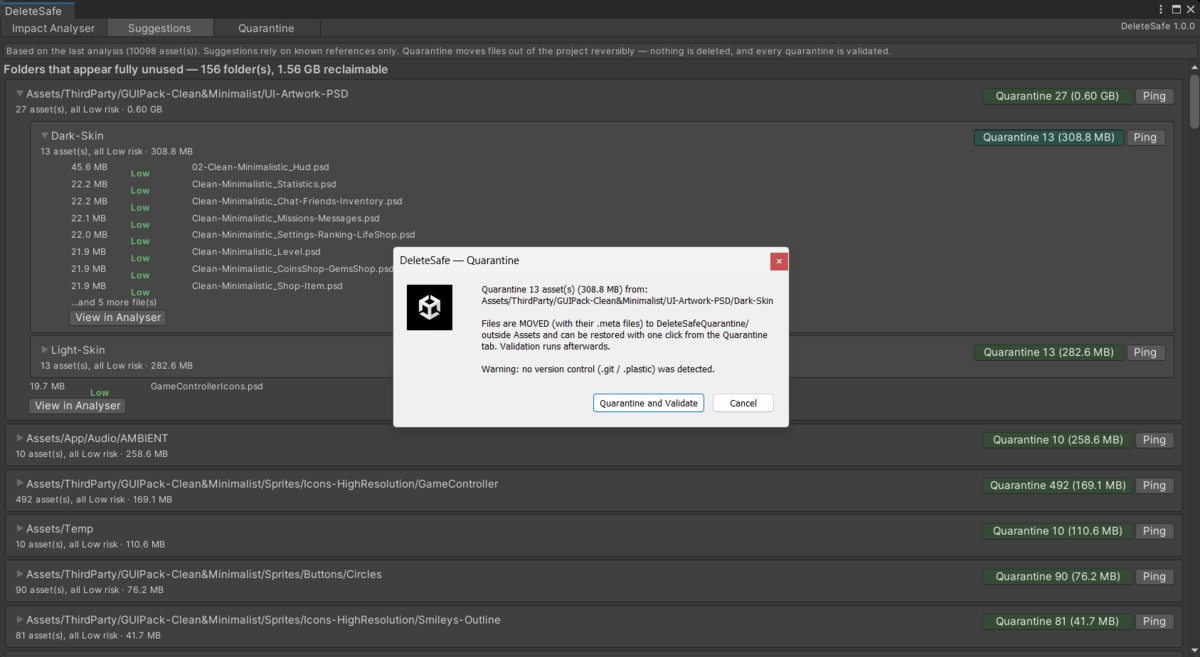Ping the AMBIENT audio folder
This screenshot has height=657, width=1200.
click(x=1154, y=440)
